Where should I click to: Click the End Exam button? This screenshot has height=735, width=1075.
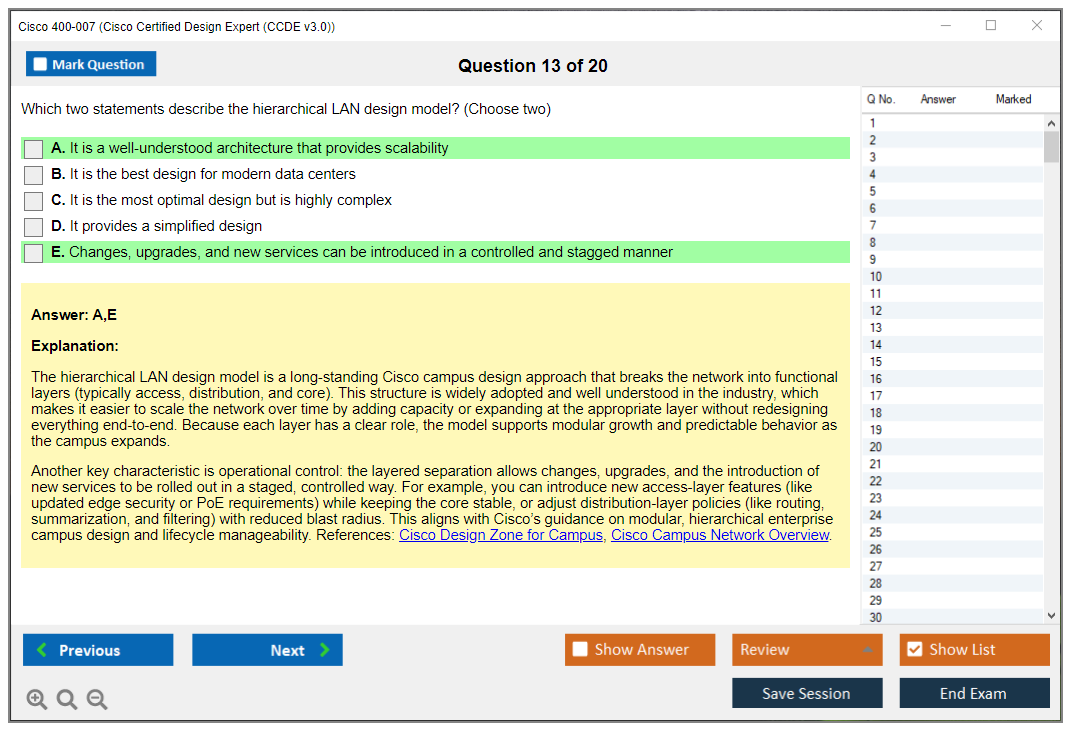973,694
